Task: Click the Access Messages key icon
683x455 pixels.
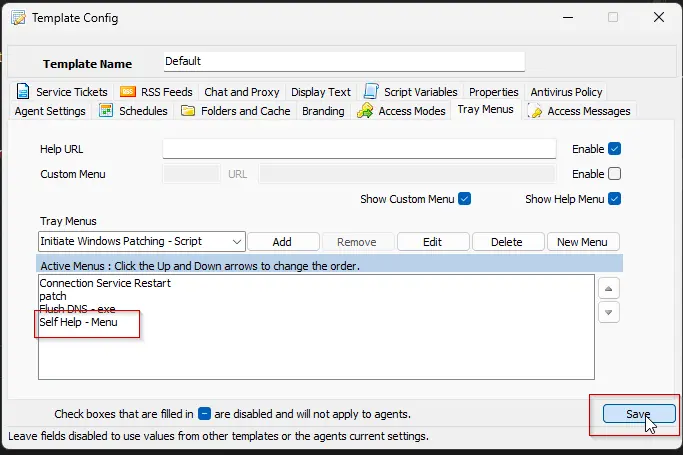Action: [x=535, y=111]
